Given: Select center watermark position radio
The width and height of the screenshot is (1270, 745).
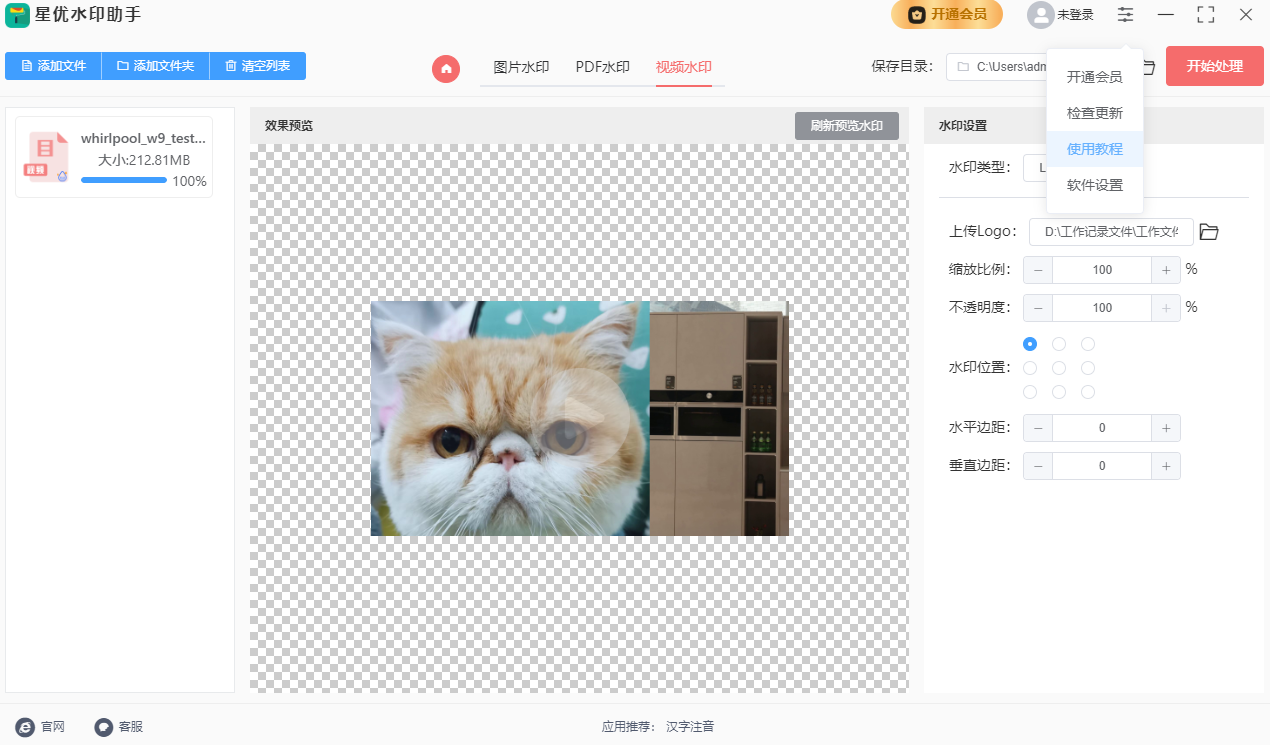Looking at the screenshot, I should pyautogui.click(x=1059, y=368).
